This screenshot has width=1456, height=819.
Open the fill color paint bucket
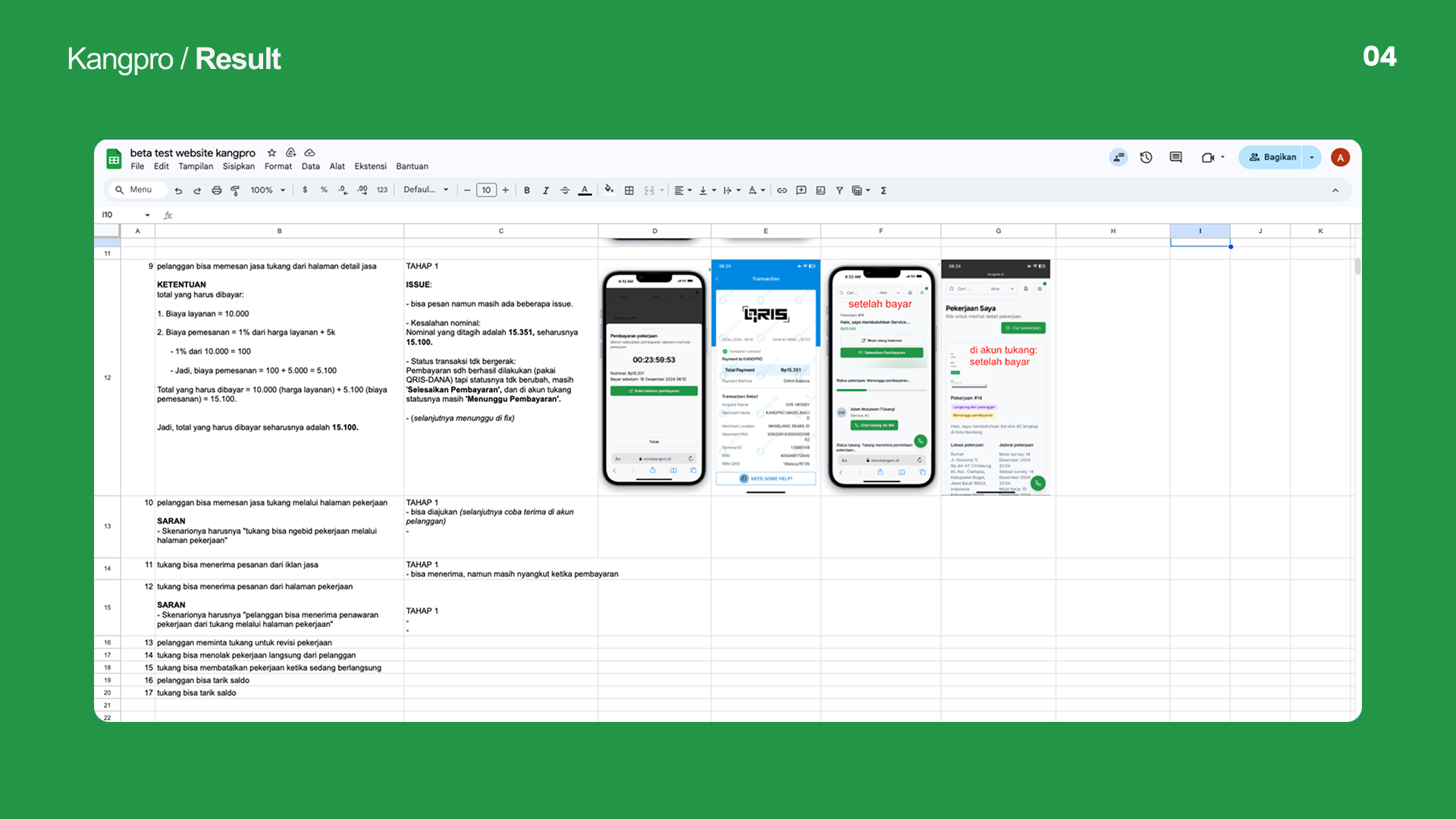(x=608, y=190)
